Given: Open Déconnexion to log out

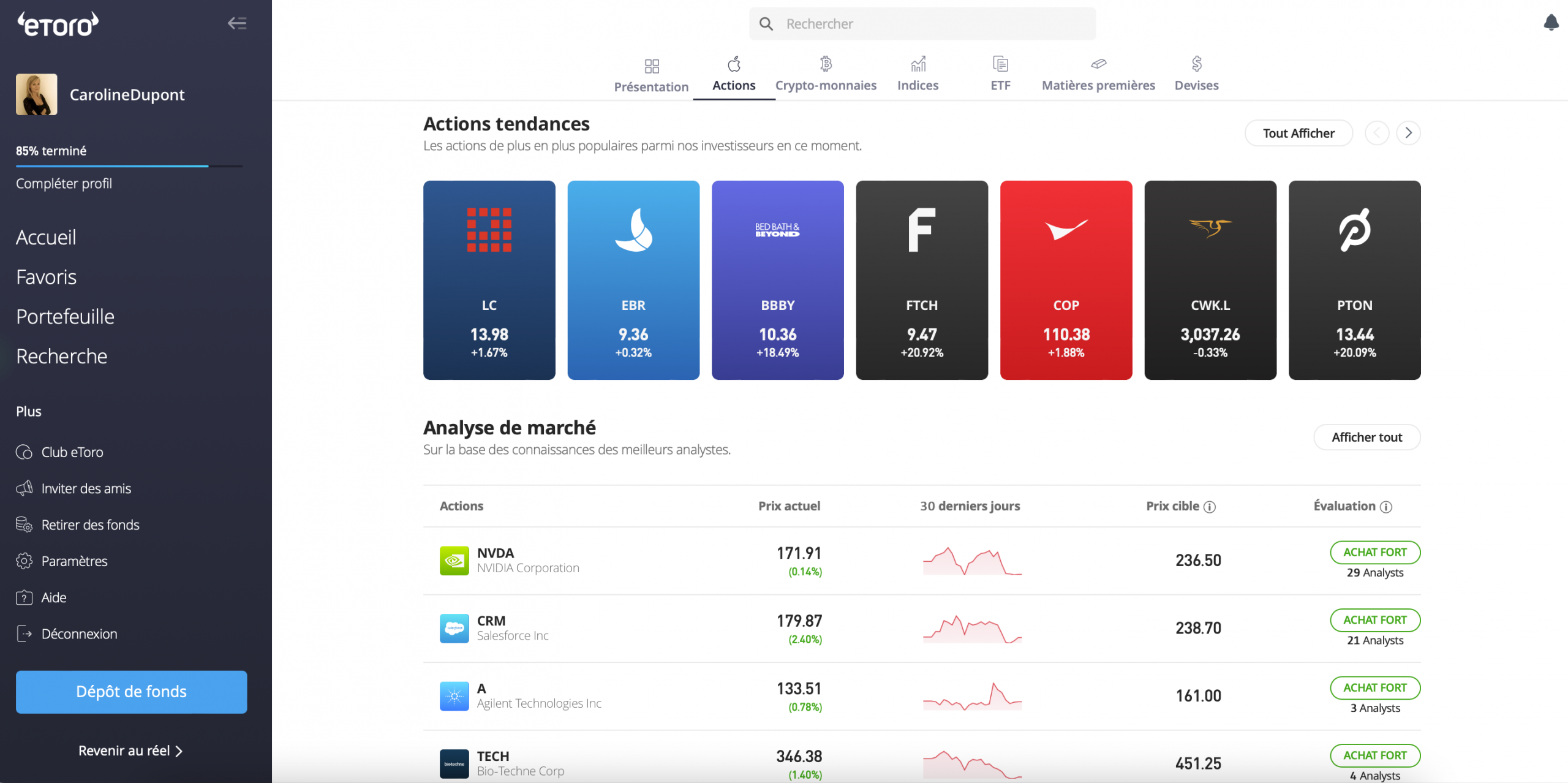Looking at the screenshot, I should (79, 634).
